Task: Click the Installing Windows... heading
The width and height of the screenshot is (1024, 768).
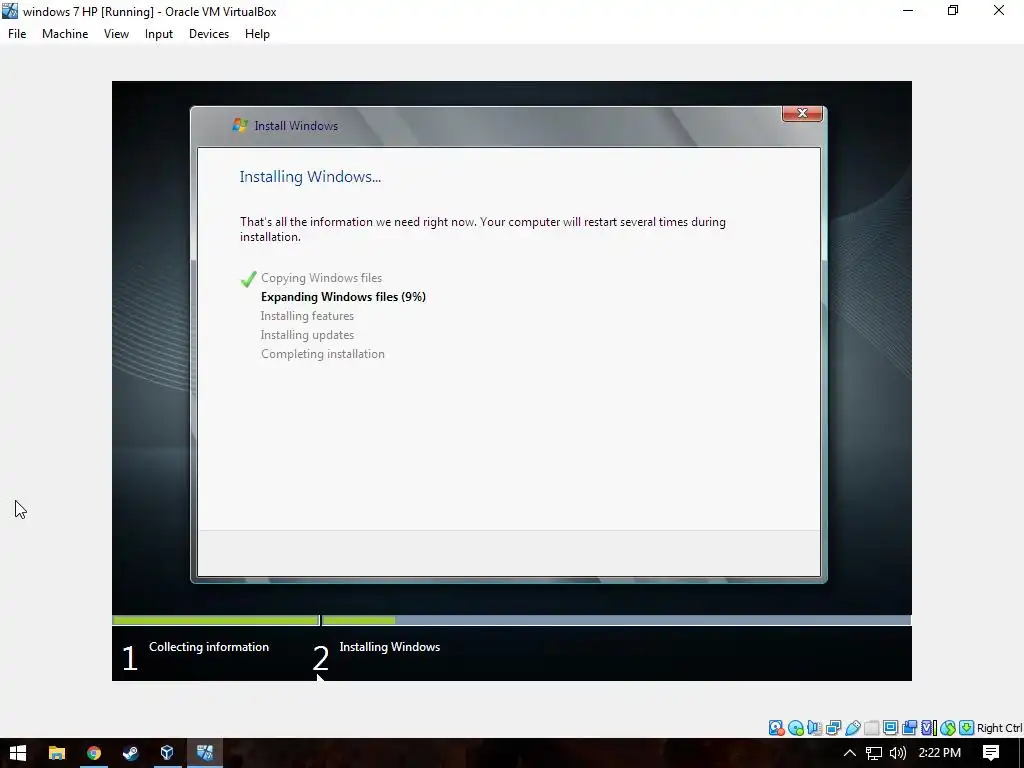Action: (310, 177)
